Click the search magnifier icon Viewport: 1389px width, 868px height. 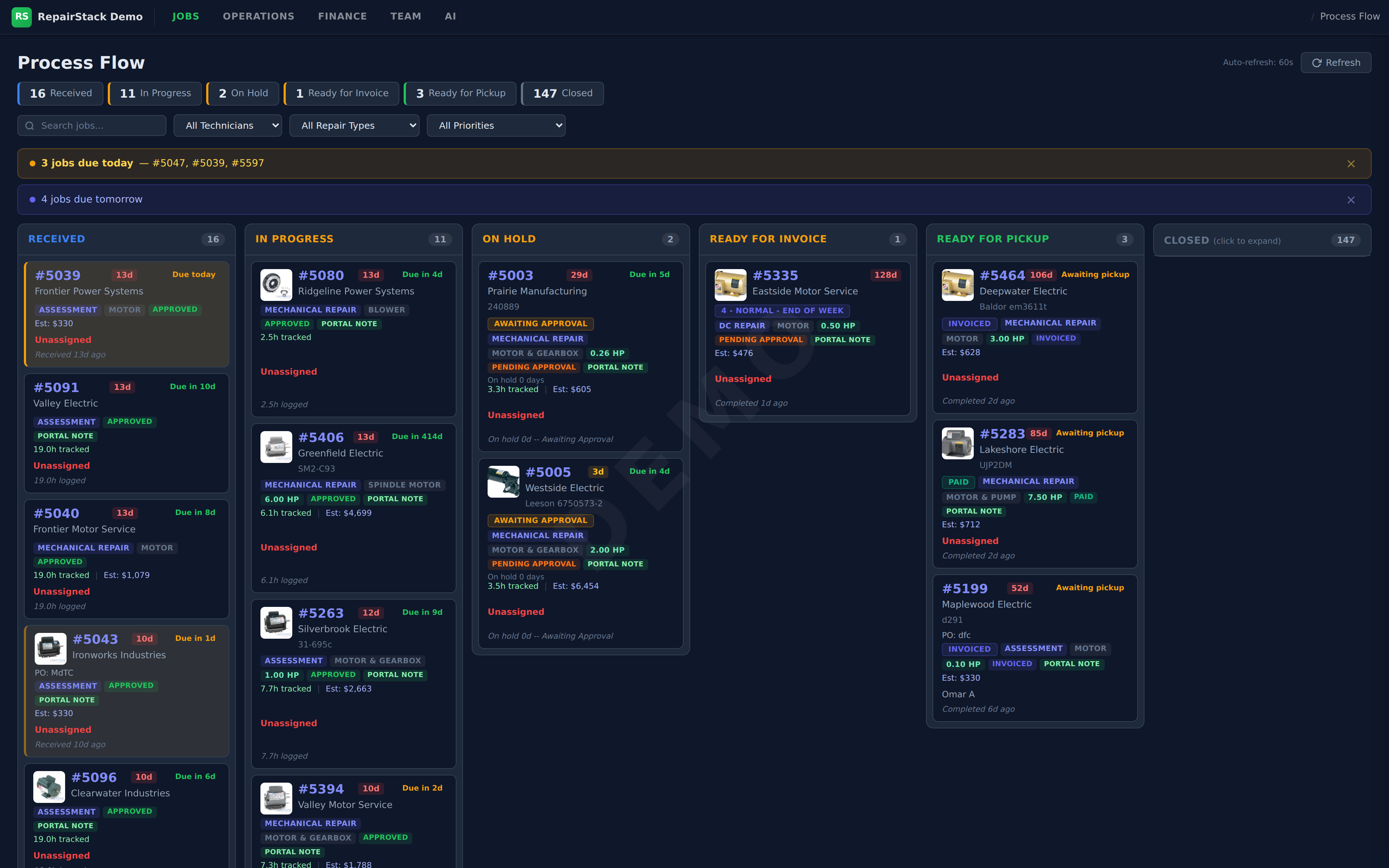30,126
